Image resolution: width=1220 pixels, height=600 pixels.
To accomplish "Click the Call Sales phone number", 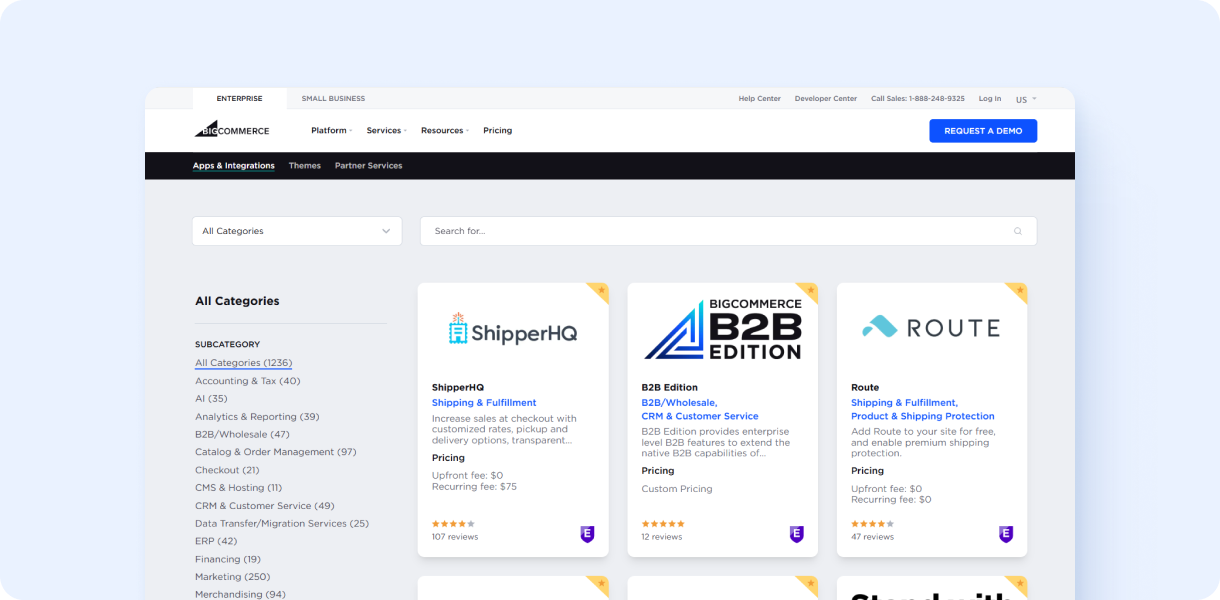I will [x=918, y=99].
